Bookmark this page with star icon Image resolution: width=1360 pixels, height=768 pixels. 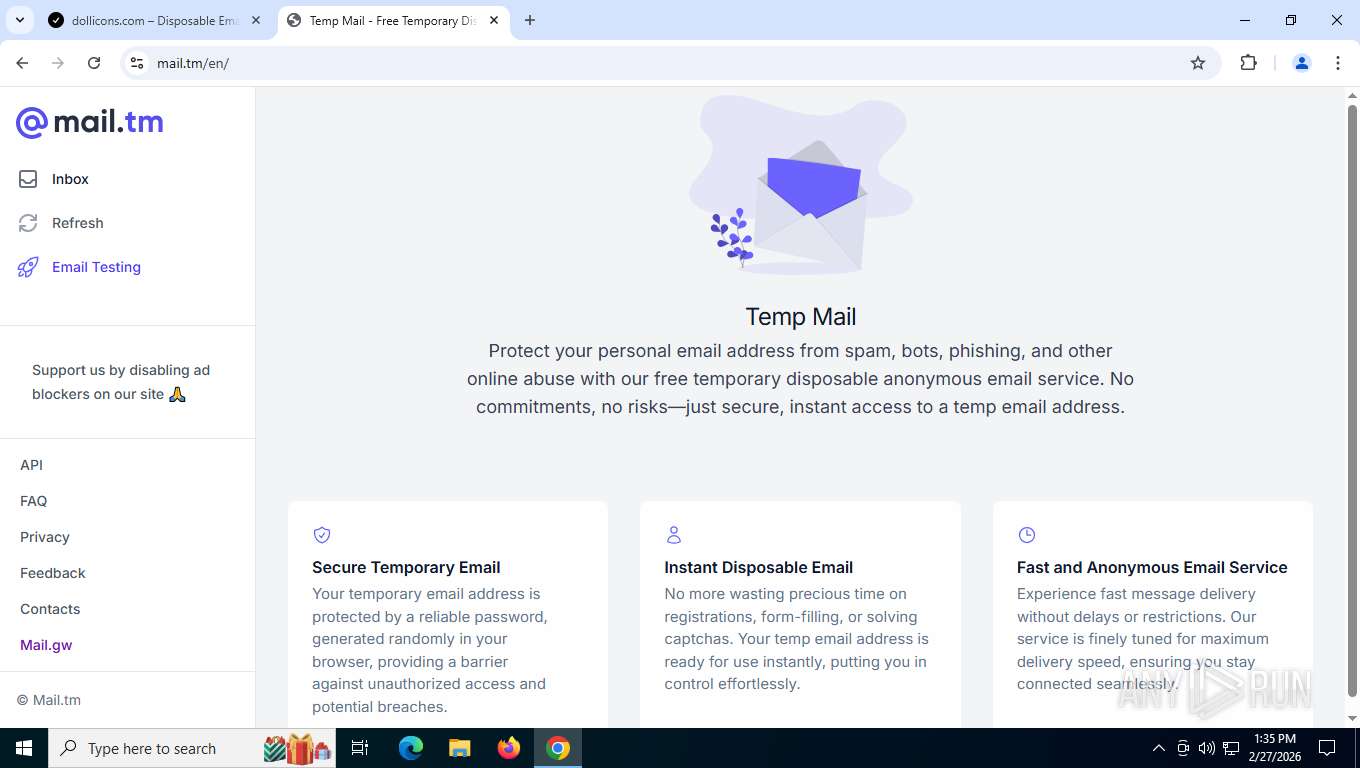coord(1198,63)
